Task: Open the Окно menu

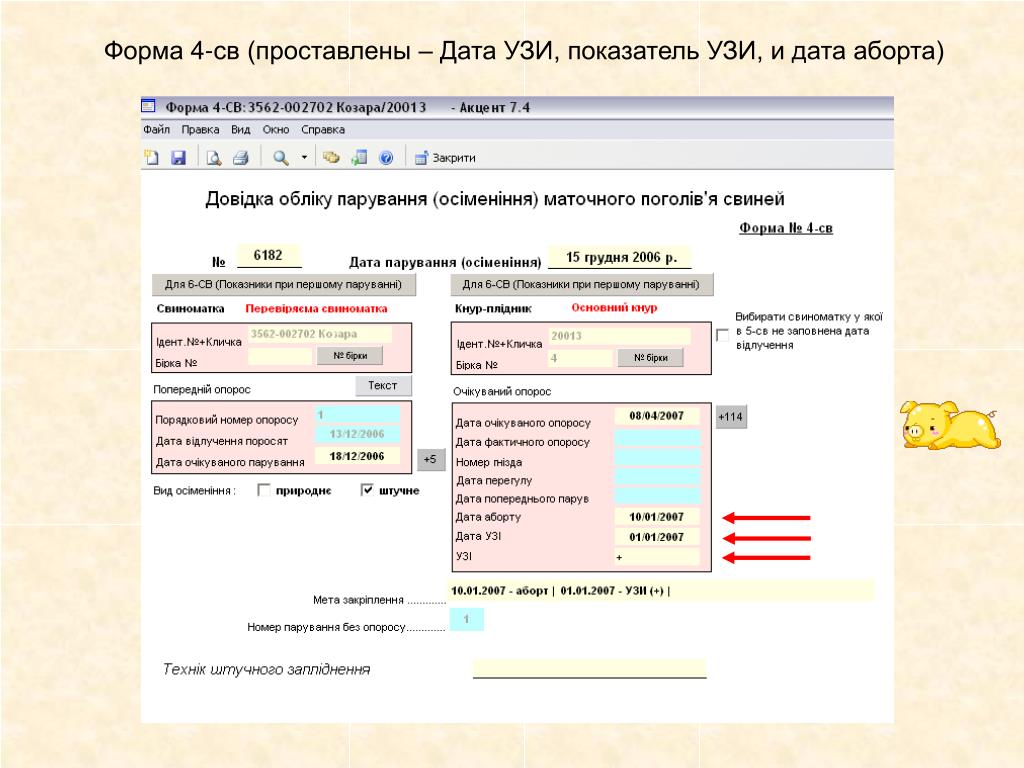Action: click(x=276, y=129)
